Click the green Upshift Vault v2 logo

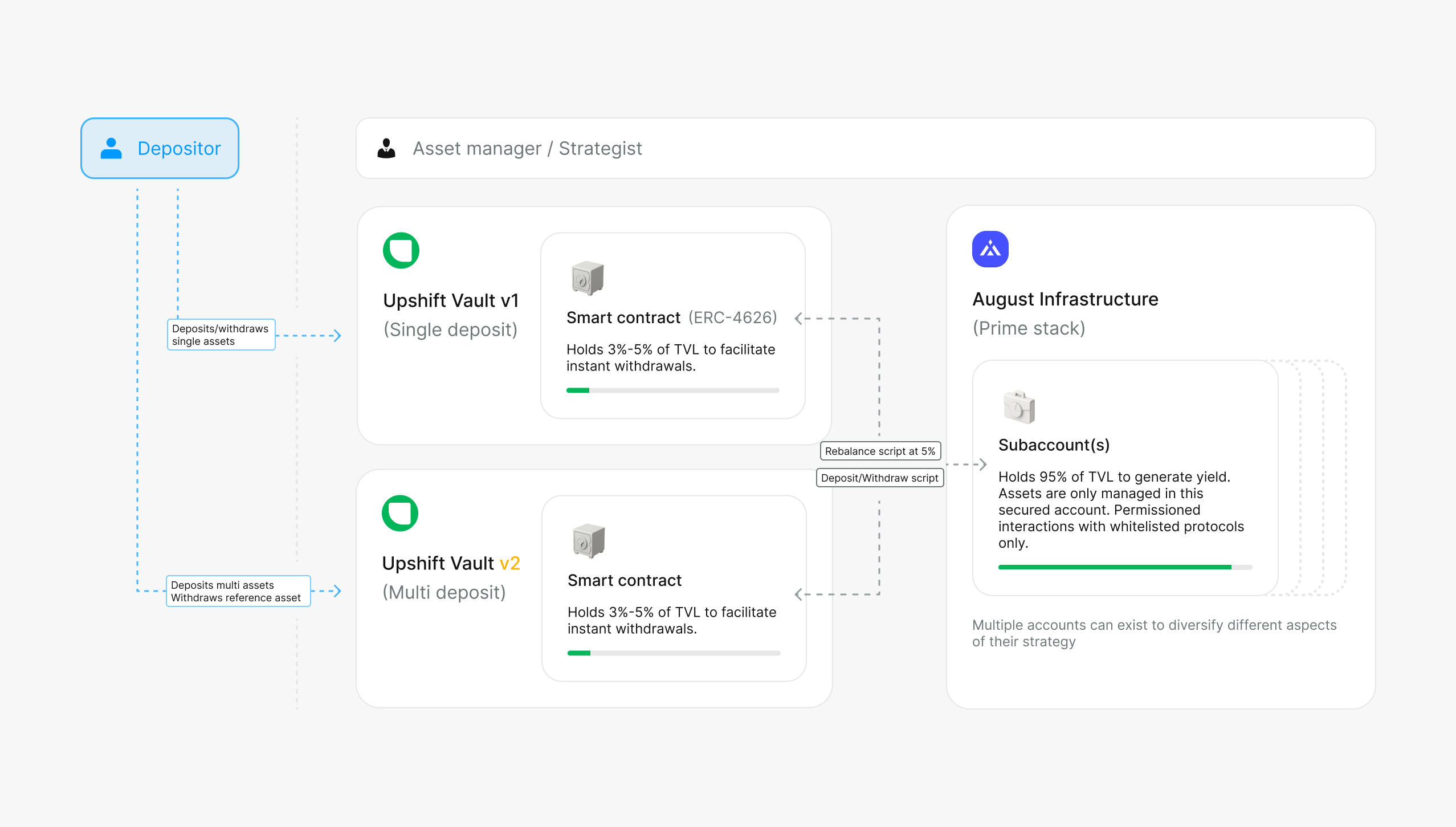pos(400,513)
